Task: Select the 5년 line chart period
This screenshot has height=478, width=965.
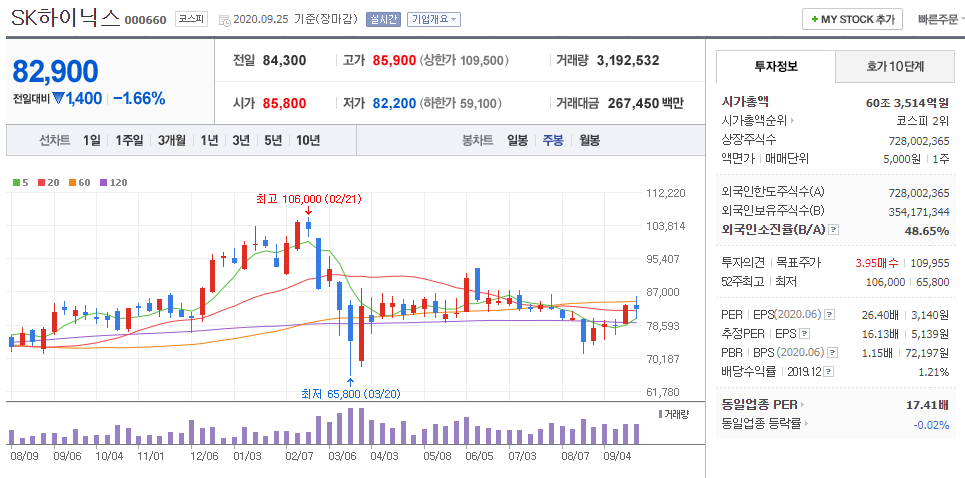Action: 273,140
